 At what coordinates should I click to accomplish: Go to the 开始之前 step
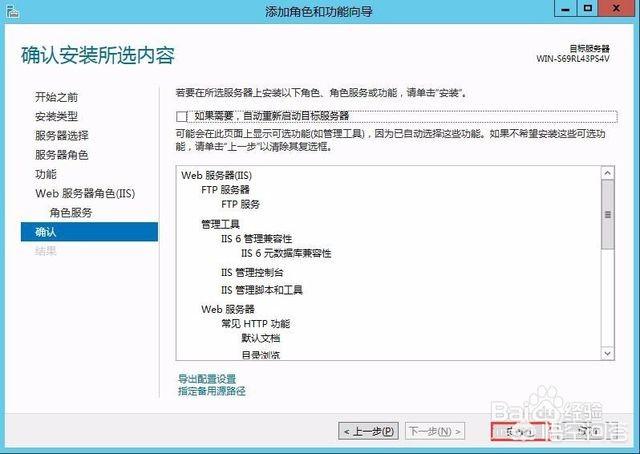coord(56,97)
